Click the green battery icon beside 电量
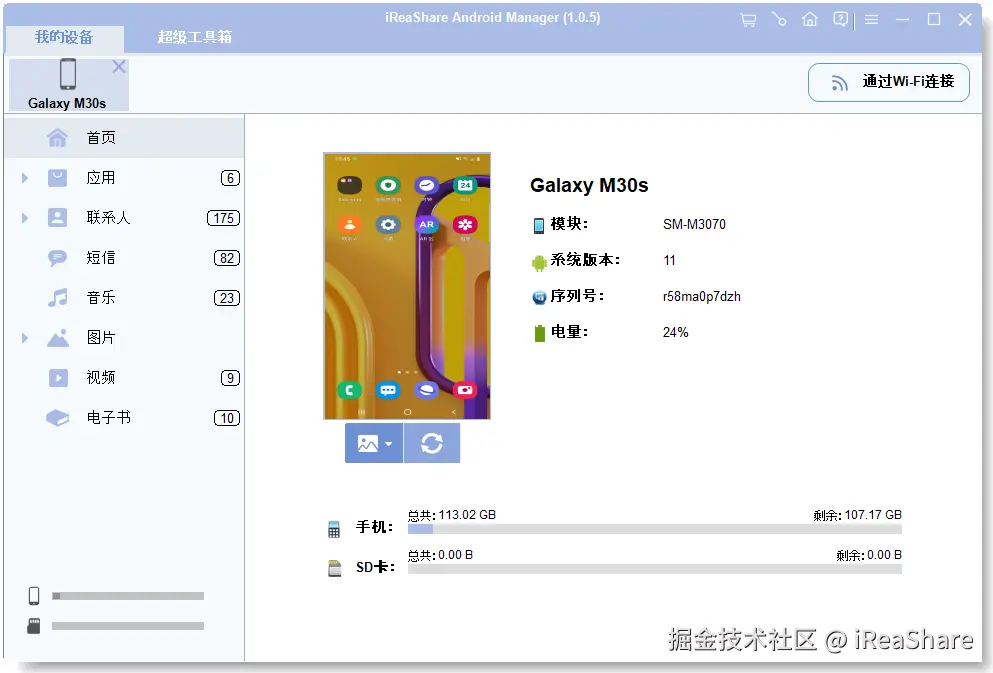The width and height of the screenshot is (993, 673). [x=540, y=333]
